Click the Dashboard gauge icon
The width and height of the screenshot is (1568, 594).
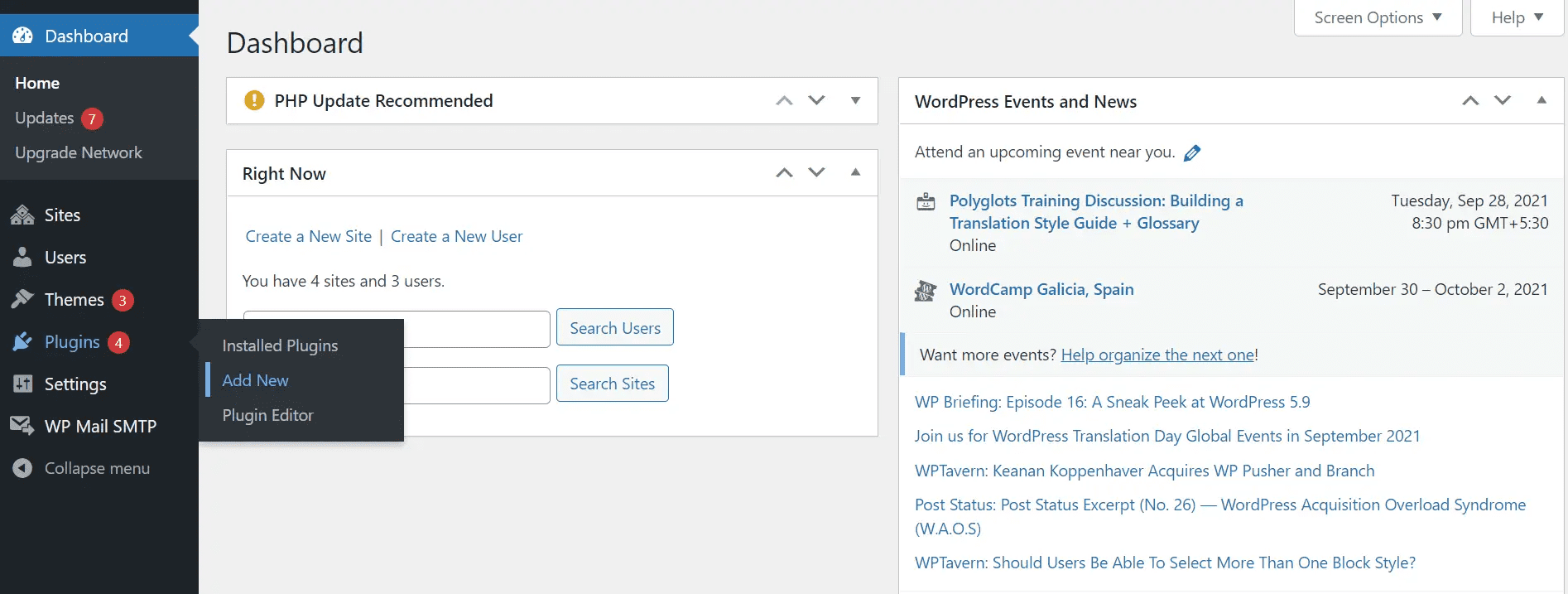coord(23,36)
